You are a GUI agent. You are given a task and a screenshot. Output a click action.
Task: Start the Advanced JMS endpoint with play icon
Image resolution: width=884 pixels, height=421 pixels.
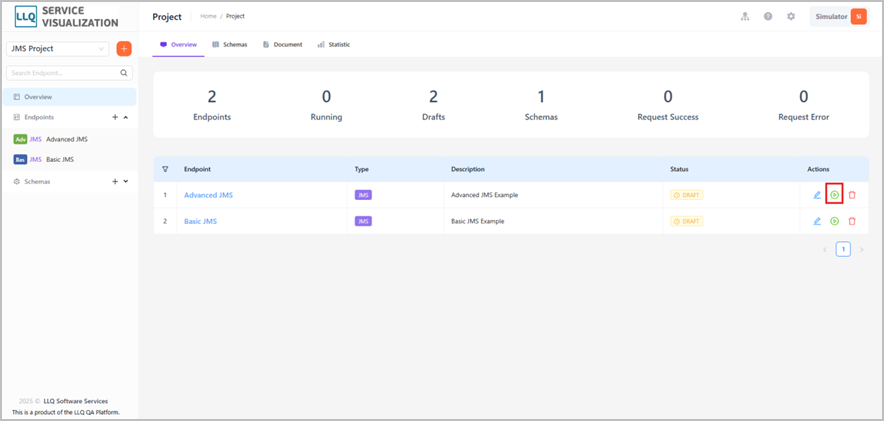click(x=834, y=195)
